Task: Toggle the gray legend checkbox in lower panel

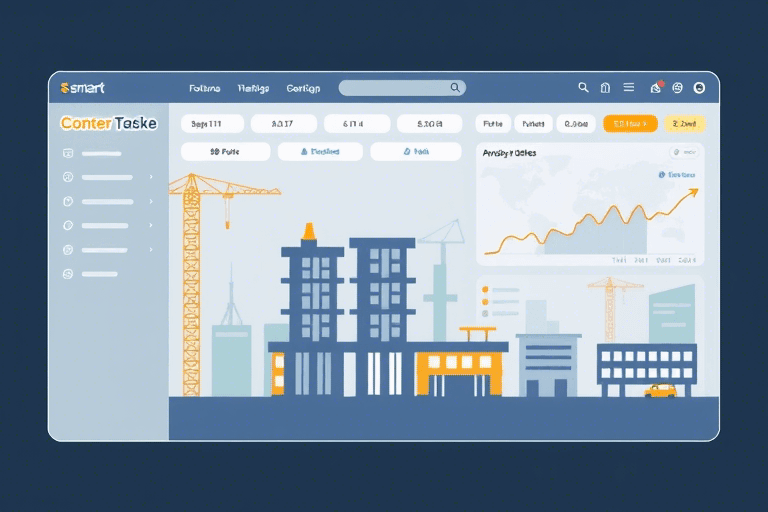Action: (x=485, y=312)
